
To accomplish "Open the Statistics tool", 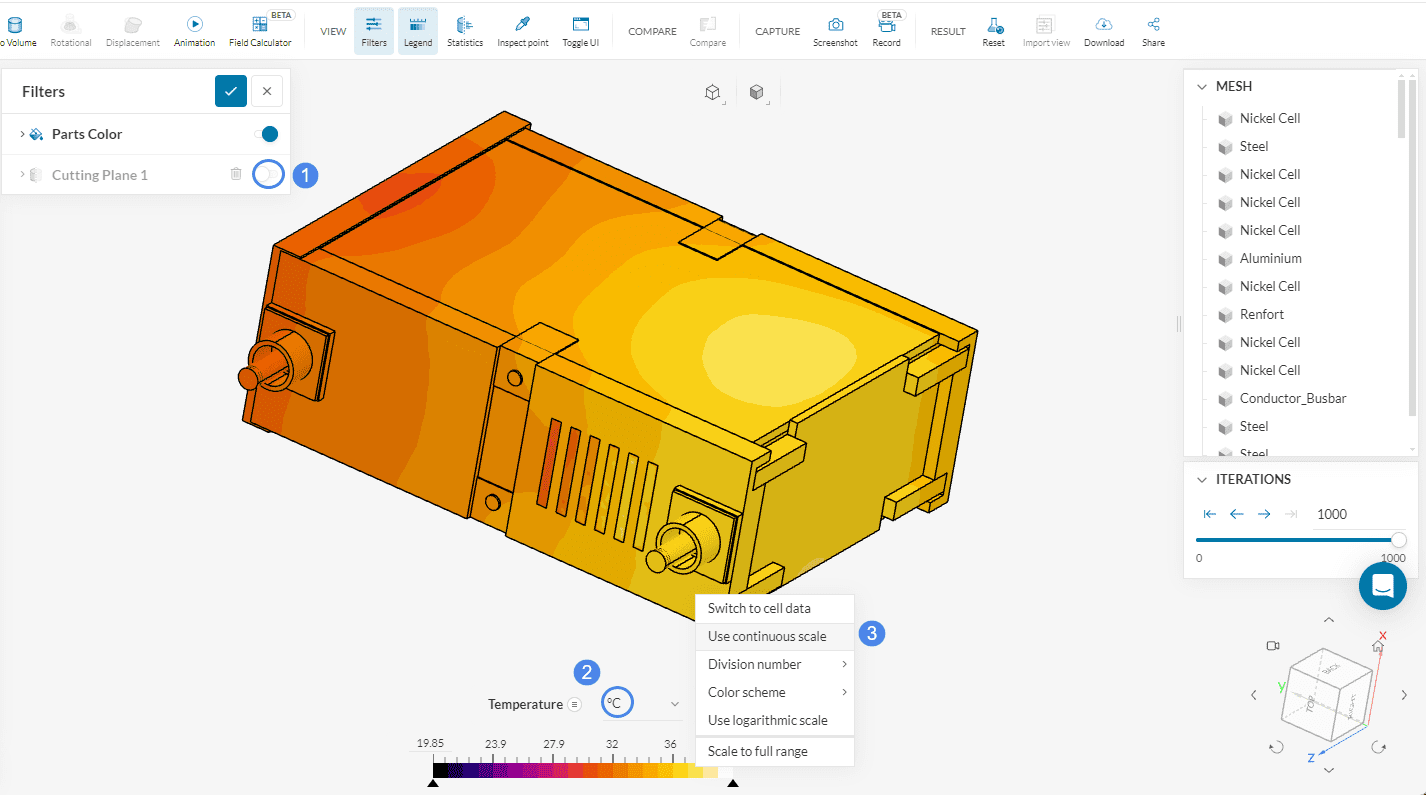I will click(x=465, y=30).
